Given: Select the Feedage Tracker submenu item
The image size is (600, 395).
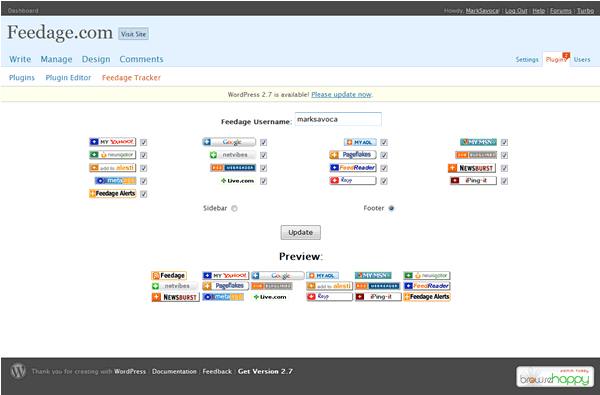Looking at the screenshot, I should [x=131, y=78].
